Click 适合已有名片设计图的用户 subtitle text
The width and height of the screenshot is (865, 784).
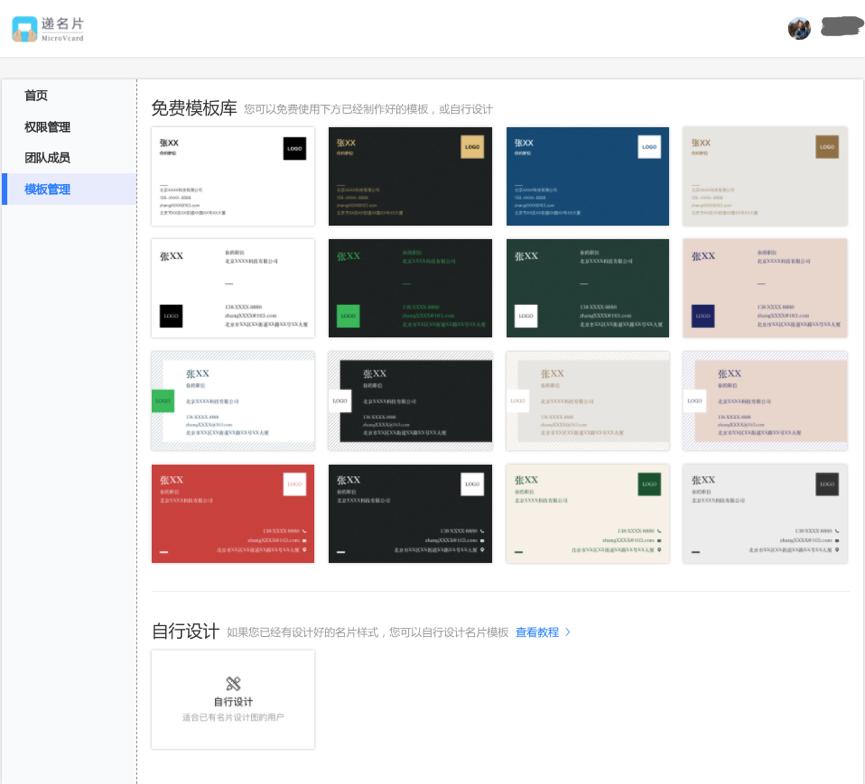coord(233,717)
